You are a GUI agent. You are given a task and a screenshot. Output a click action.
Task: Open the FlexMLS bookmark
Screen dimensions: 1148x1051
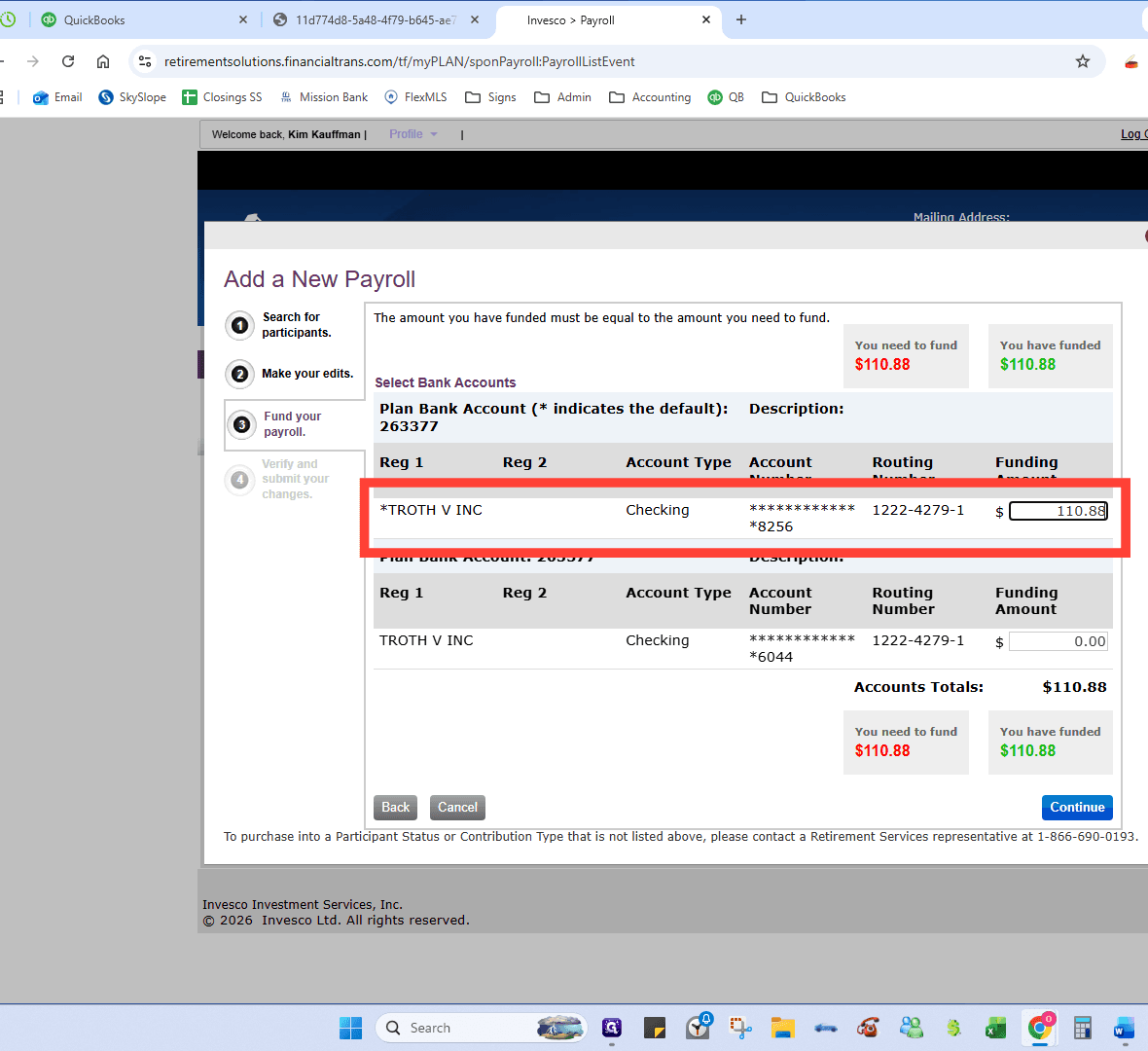[x=415, y=97]
